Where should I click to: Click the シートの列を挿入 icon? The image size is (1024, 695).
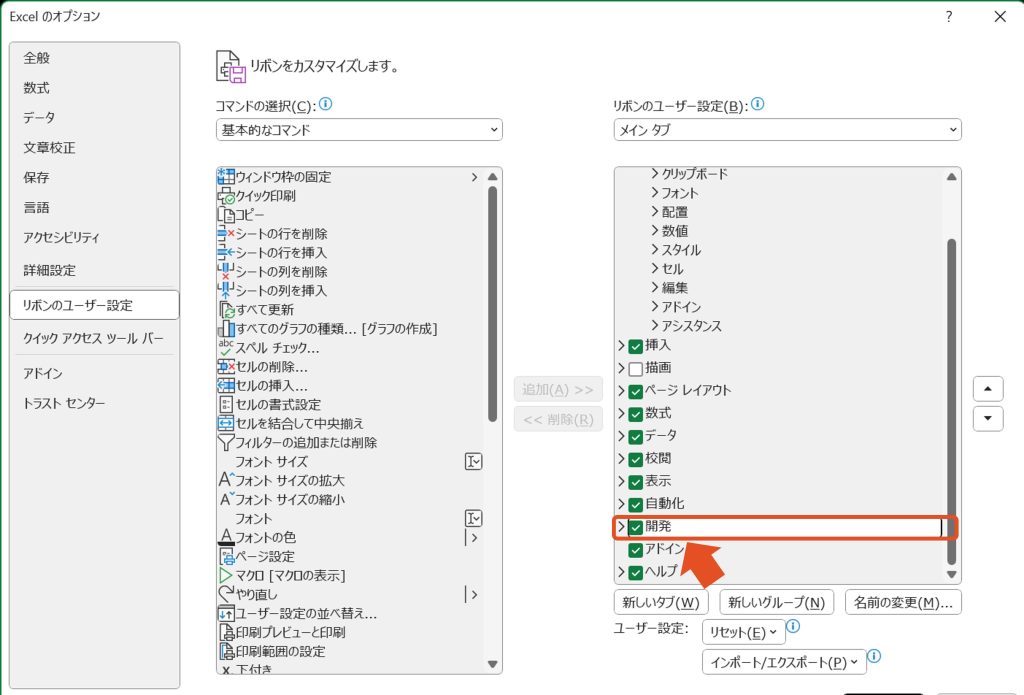click(x=226, y=290)
